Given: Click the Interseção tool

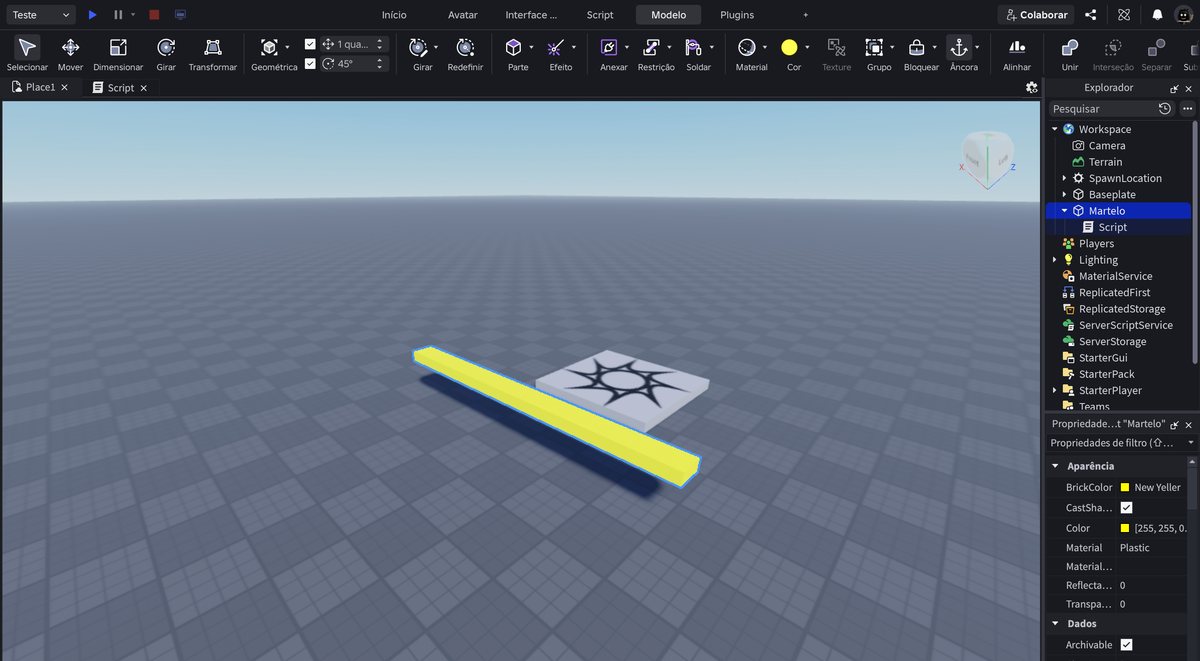Looking at the screenshot, I should pyautogui.click(x=1113, y=54).
